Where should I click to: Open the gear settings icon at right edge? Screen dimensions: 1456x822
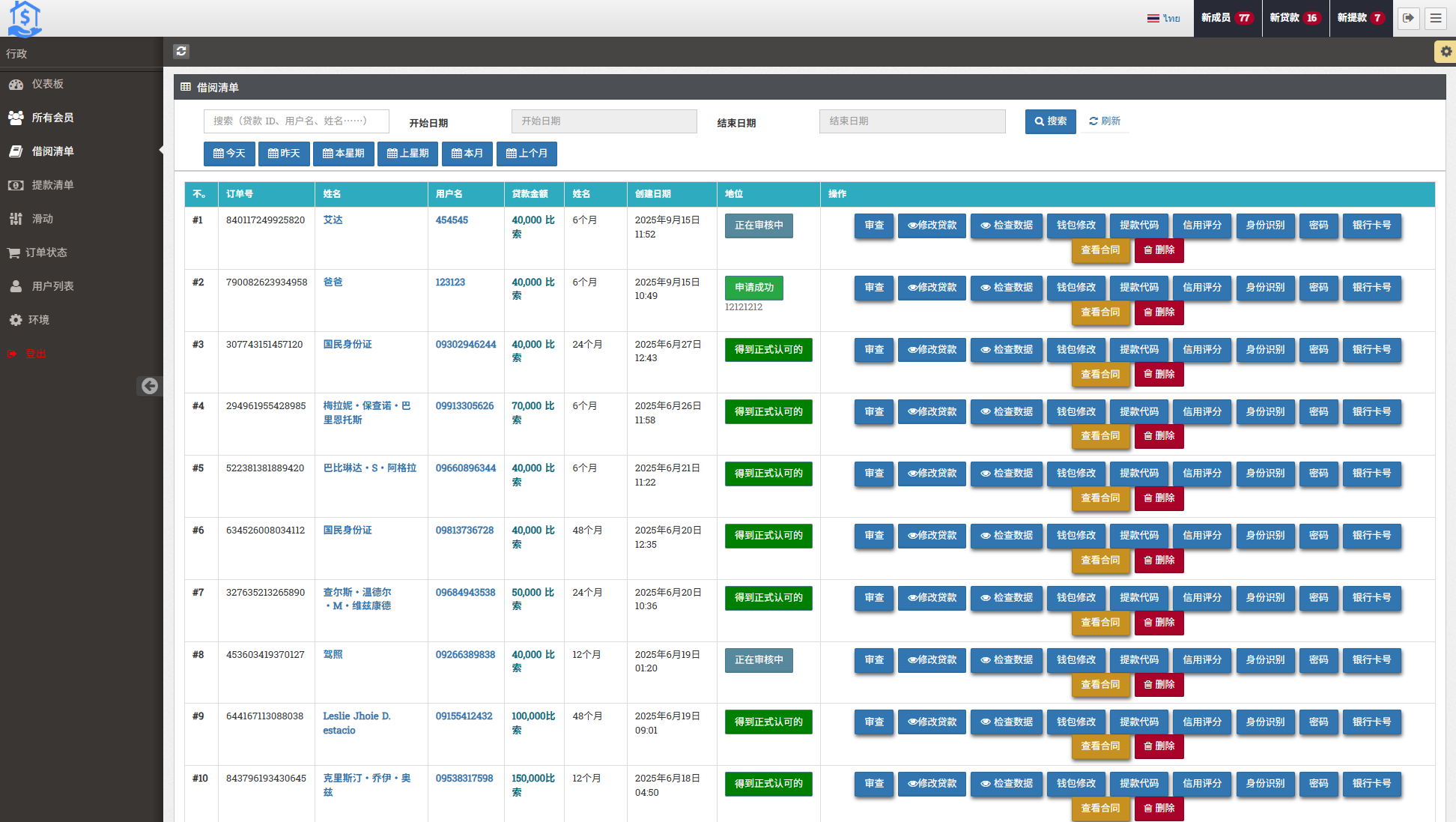1446,52
